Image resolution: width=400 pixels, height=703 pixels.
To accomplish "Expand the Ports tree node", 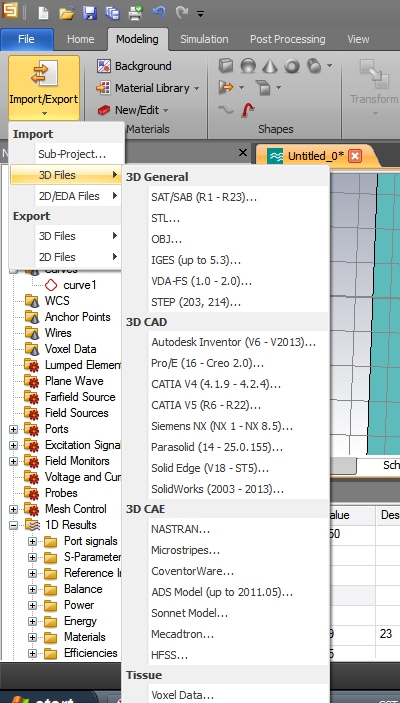I will tap(13, 429).
